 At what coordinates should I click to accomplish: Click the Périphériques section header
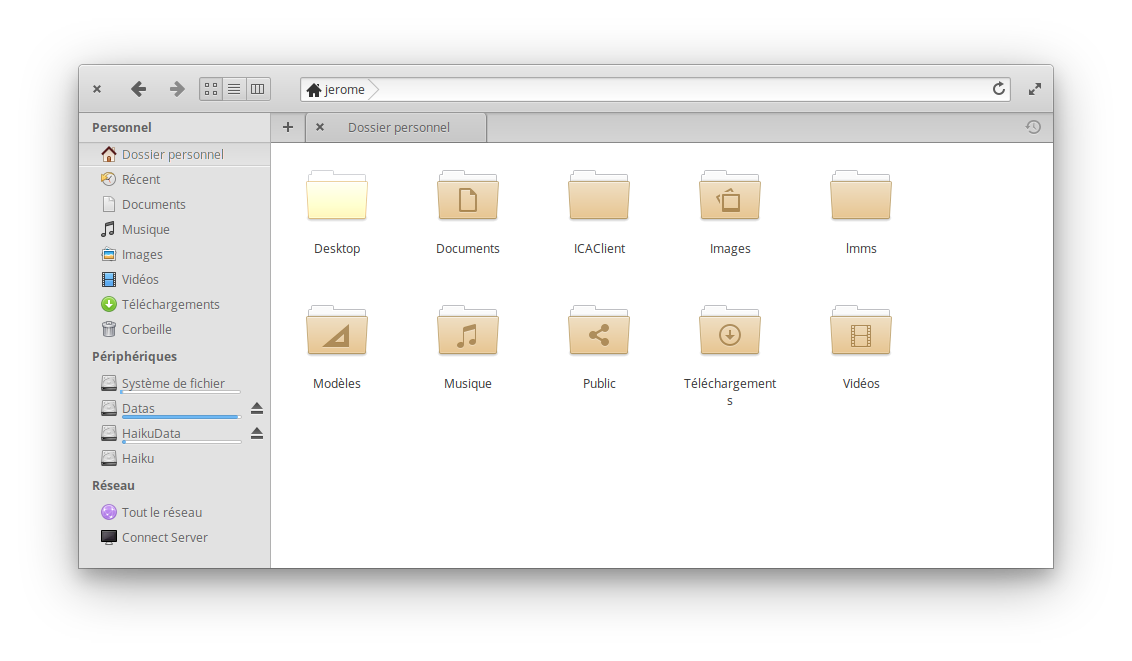click(x=134, y=356)
